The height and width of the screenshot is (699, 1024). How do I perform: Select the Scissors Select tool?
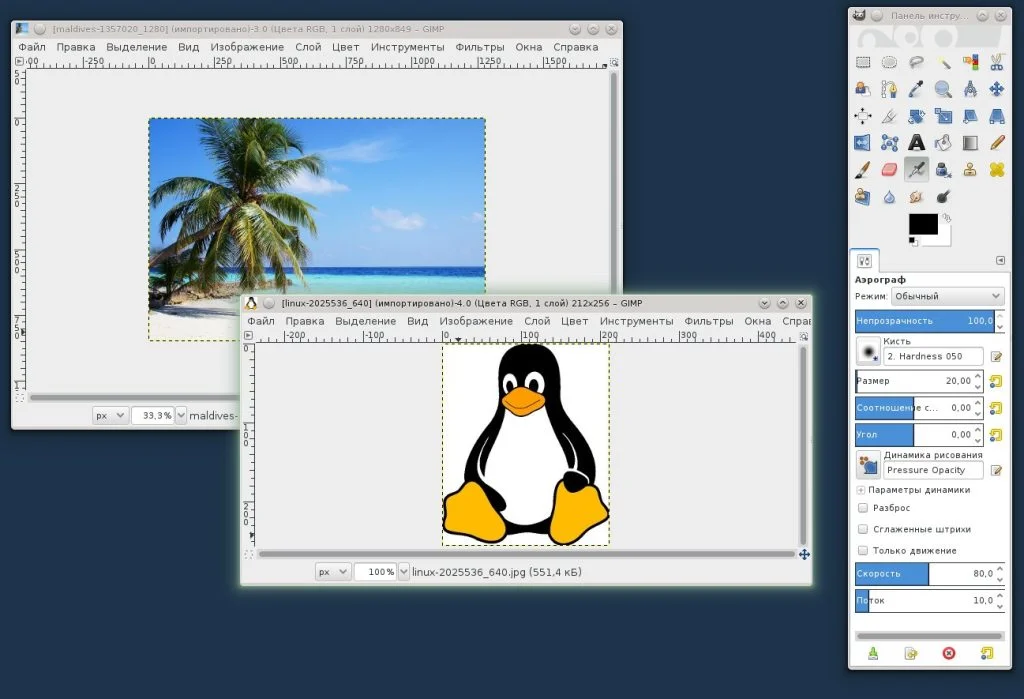tap(996, 62)
